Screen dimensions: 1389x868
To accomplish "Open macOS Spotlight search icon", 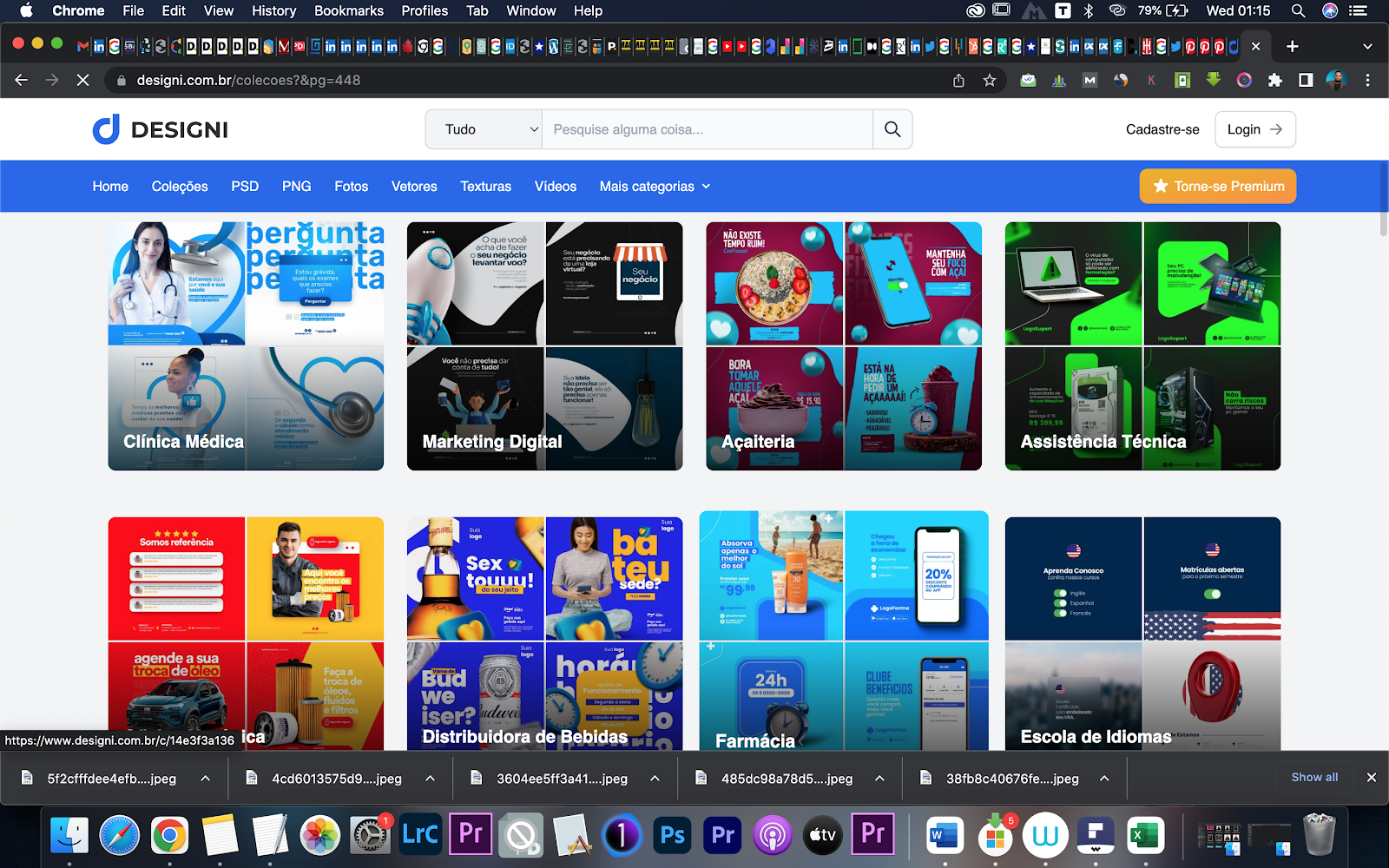I will click(1298, 10).
